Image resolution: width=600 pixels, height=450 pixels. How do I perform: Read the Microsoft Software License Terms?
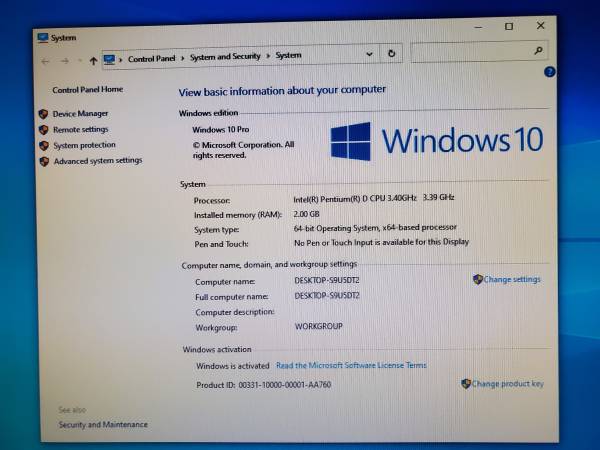point(351,366)
